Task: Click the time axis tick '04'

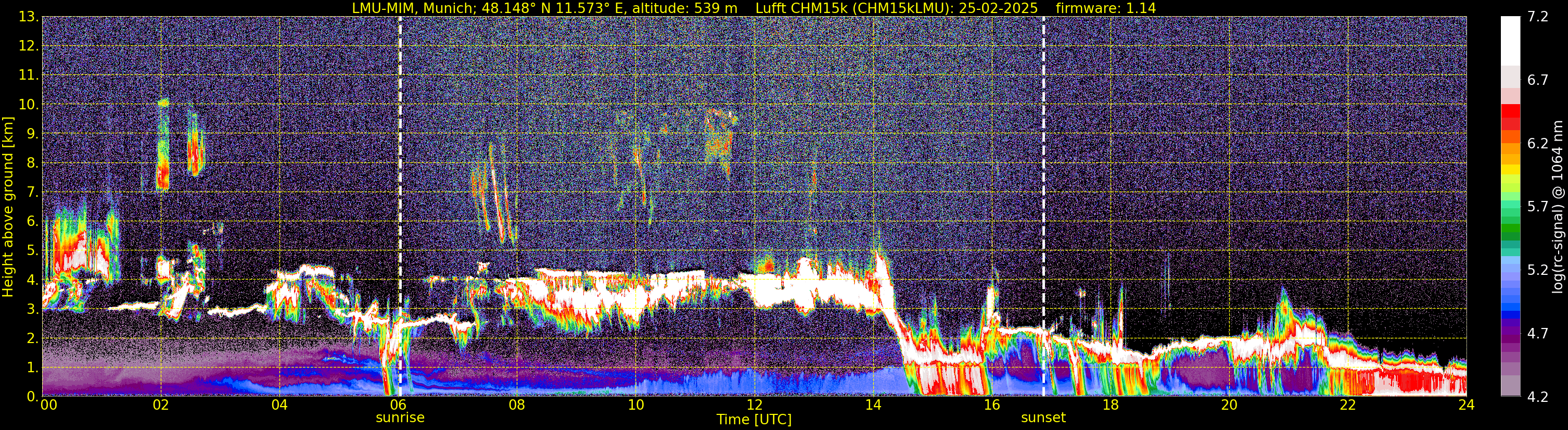Action: point(279,405)
